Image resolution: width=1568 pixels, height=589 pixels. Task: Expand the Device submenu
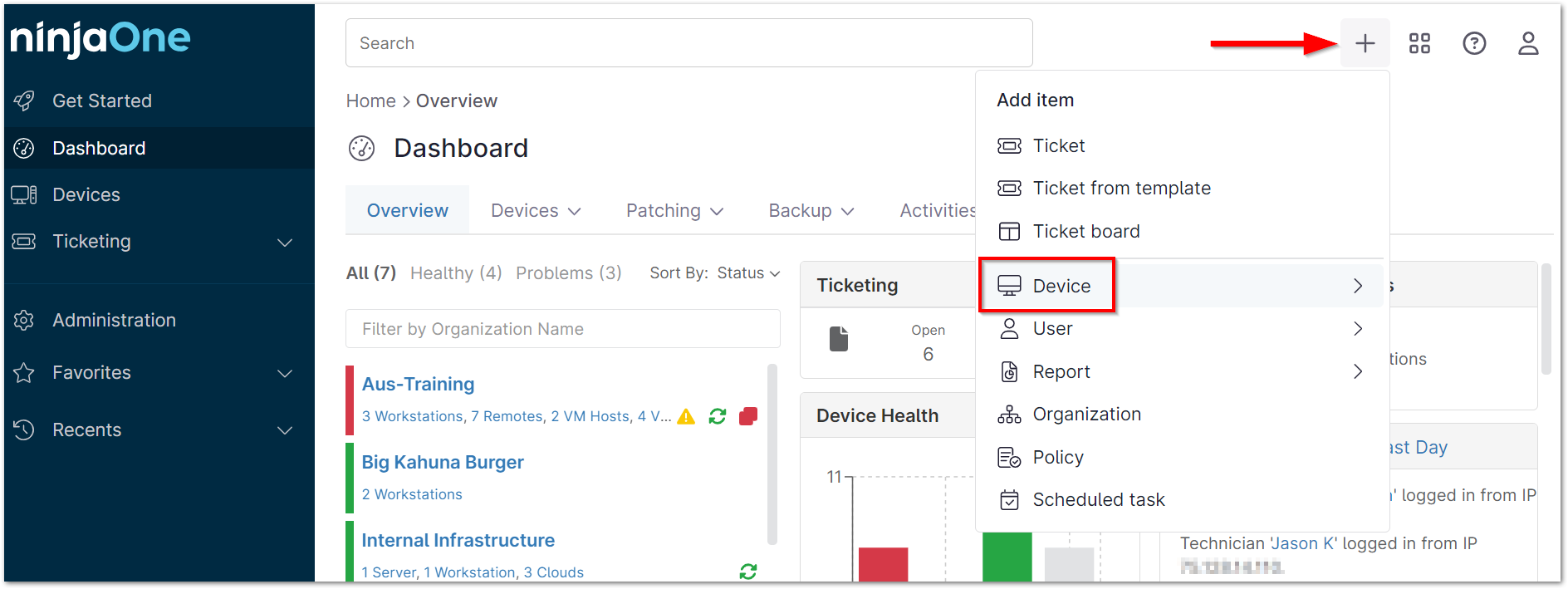point(1357,286)
